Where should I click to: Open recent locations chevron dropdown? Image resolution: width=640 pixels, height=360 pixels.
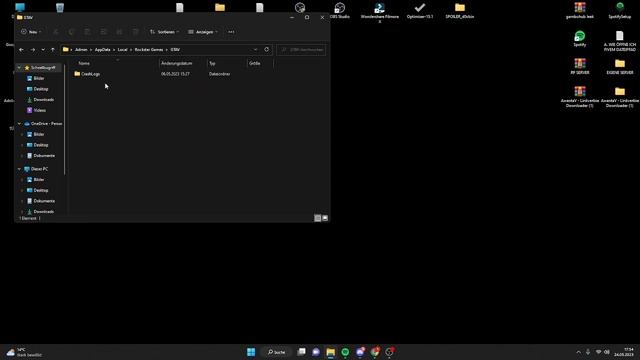point(43,50)
